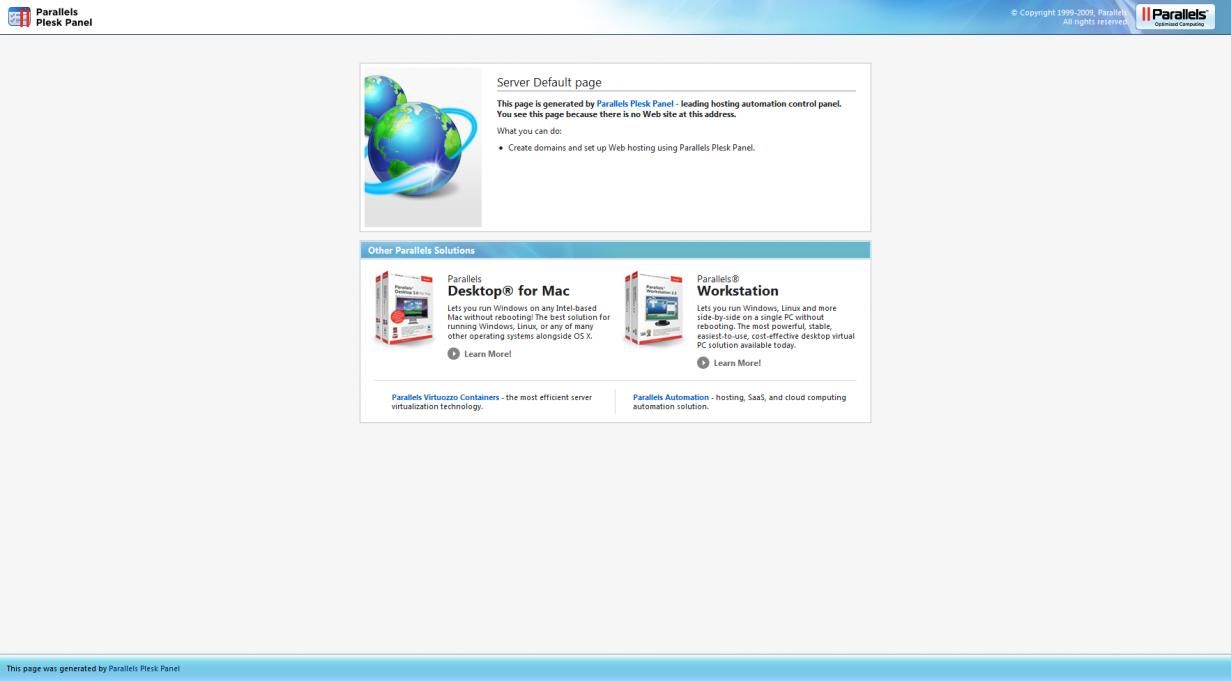The width and height of the screenshot is (1231, 681).
Task: Open the Learn More! link under Workstation
Action: point(737,363)
